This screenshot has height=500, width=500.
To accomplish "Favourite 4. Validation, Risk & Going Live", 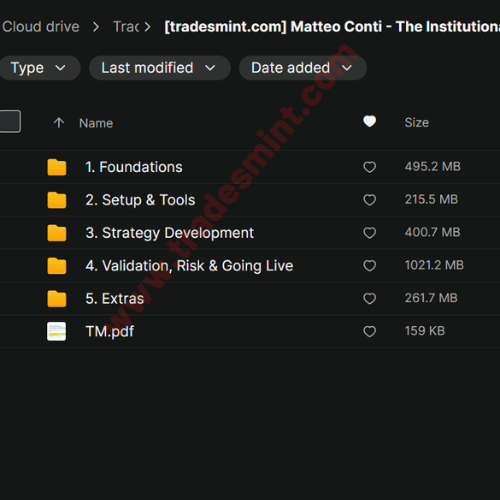I will (x=369, y=266).
